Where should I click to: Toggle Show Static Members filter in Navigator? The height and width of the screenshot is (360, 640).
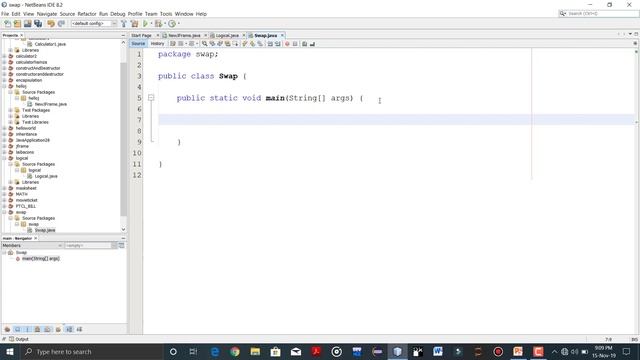[x=27, y=329]
